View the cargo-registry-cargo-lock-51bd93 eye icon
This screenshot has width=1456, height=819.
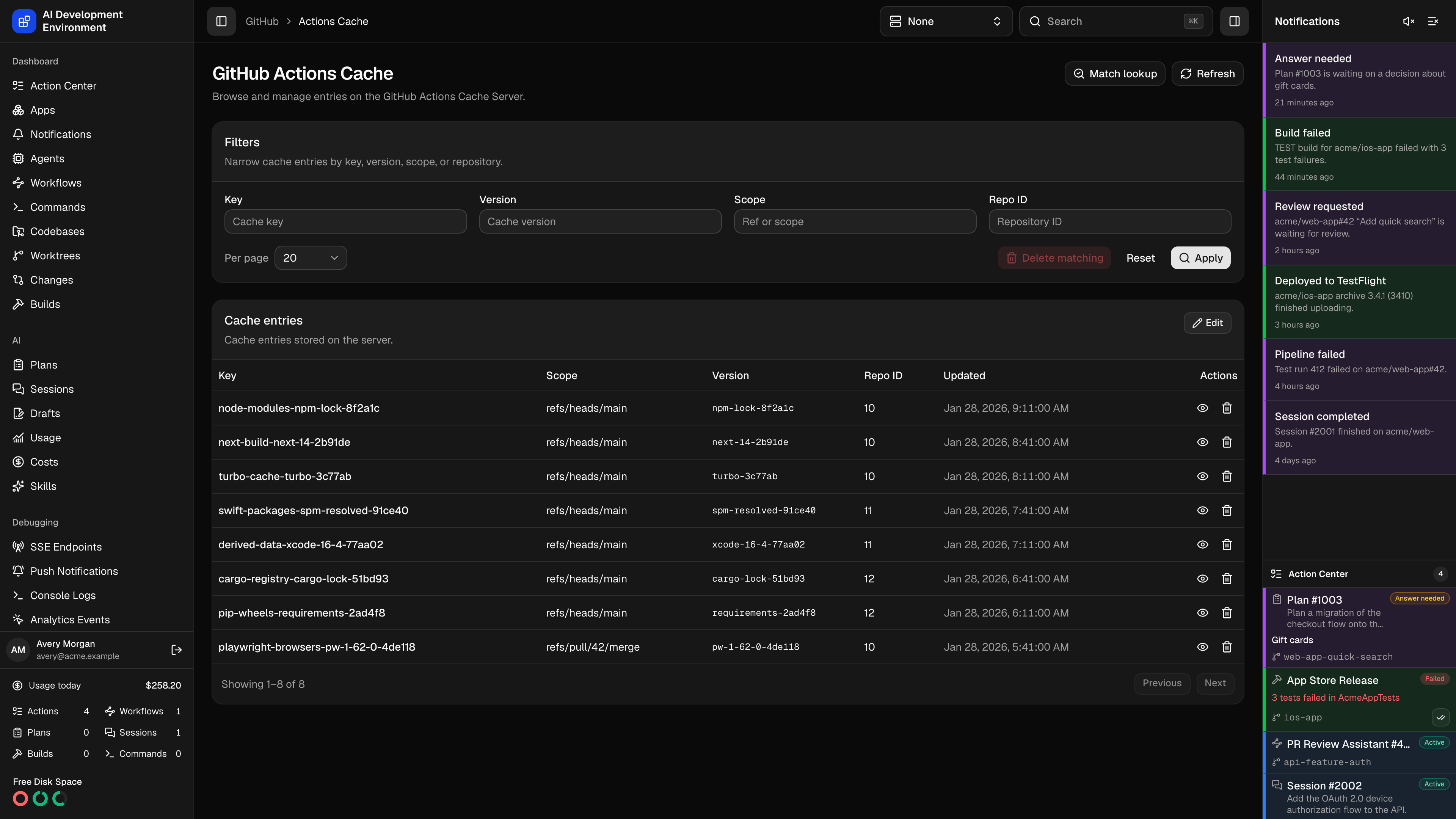click(x=1202, y=579)
